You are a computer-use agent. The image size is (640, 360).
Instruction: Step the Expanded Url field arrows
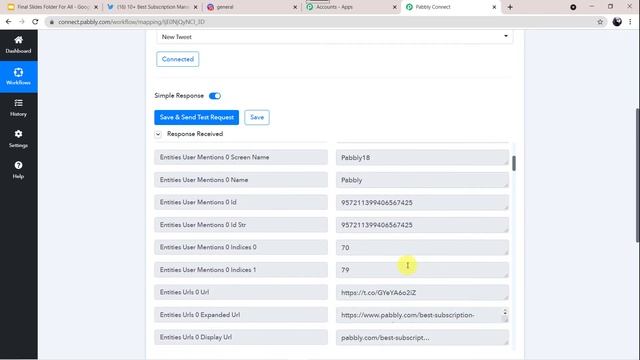click(505, 312)
